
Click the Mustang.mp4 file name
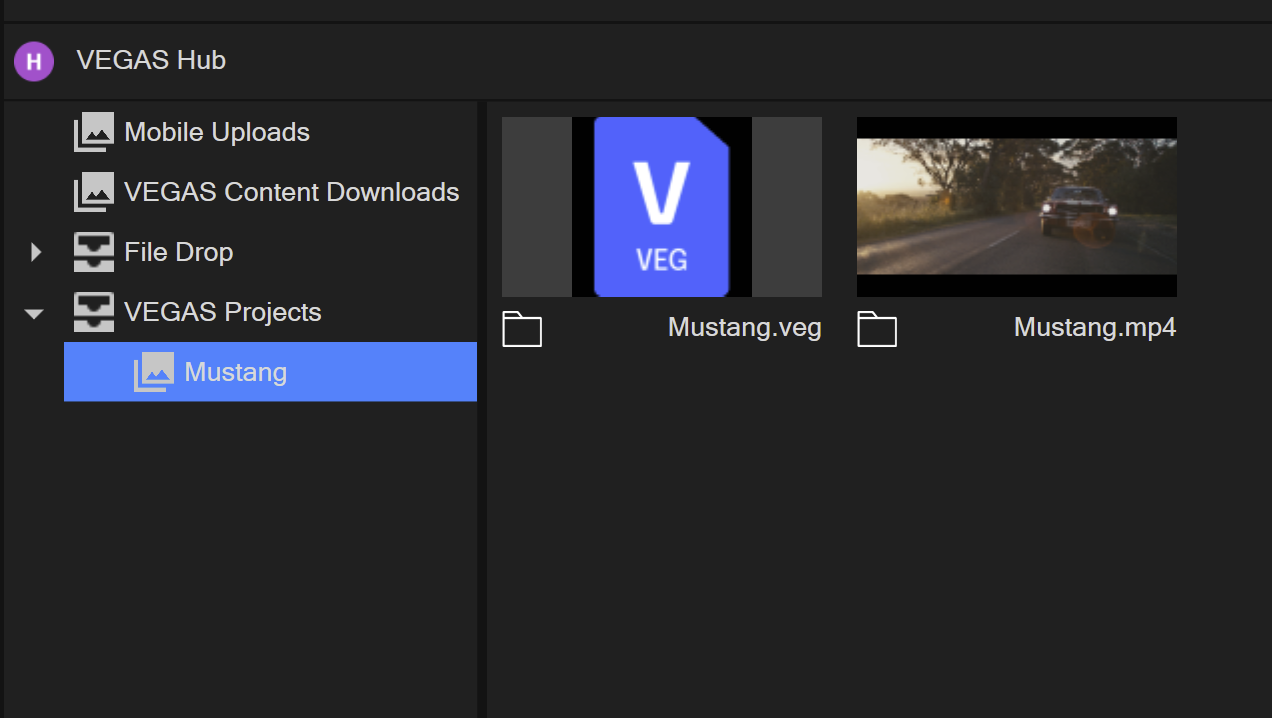click(x=1094, y=328)
